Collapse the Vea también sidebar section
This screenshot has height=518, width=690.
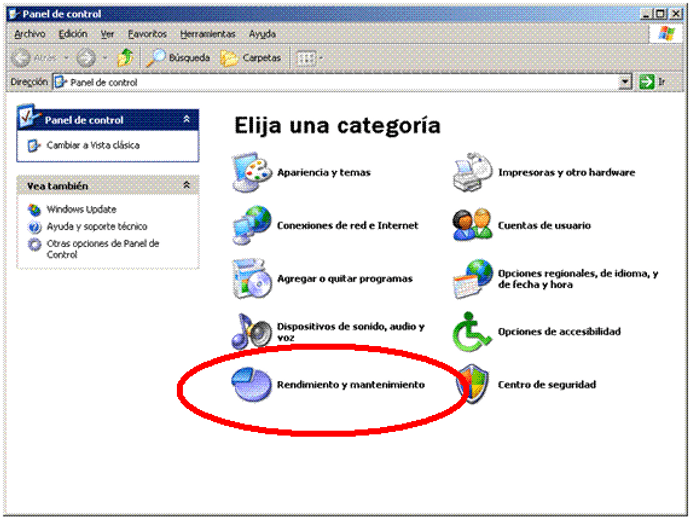[x=187, y=185]
